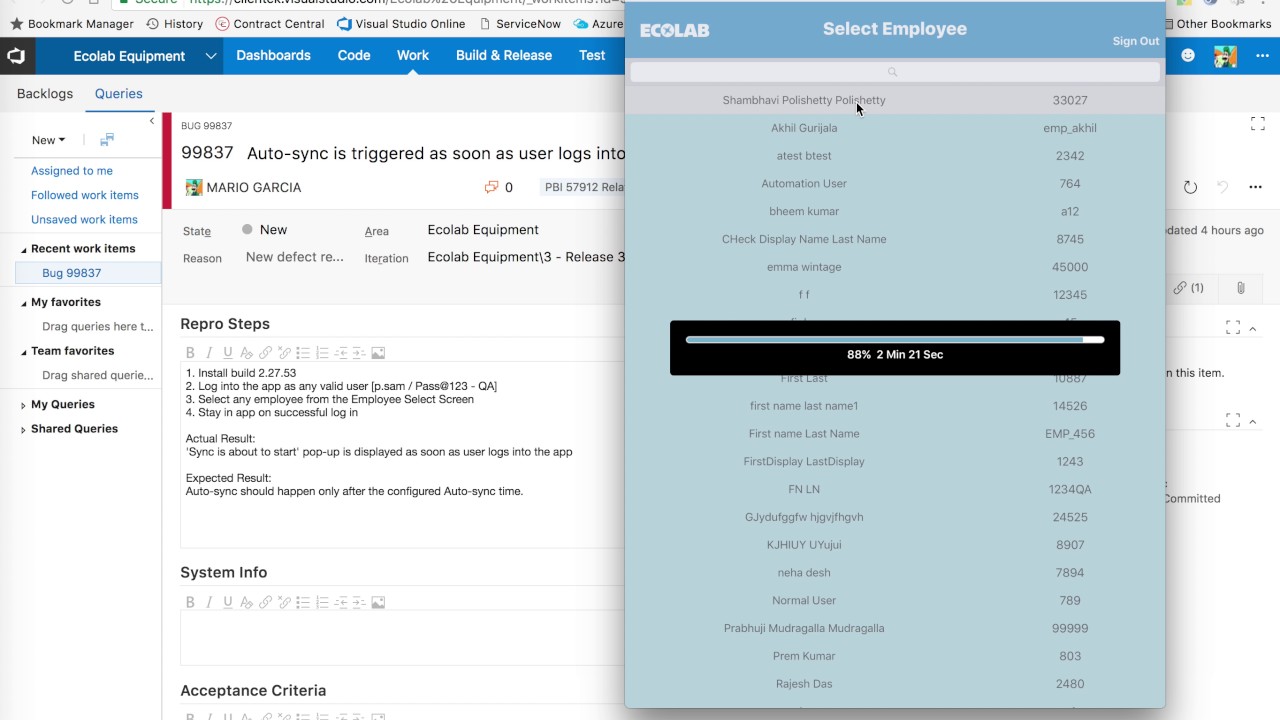Open the work item actions ellipsis menu
The width and height of the screenshot is (1280, 720).
[x=1255, y=187]
